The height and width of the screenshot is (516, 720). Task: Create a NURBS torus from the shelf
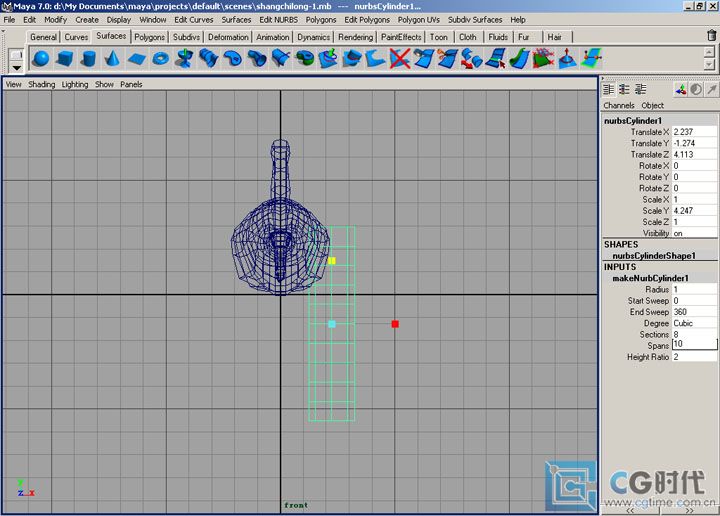(160, 59)
